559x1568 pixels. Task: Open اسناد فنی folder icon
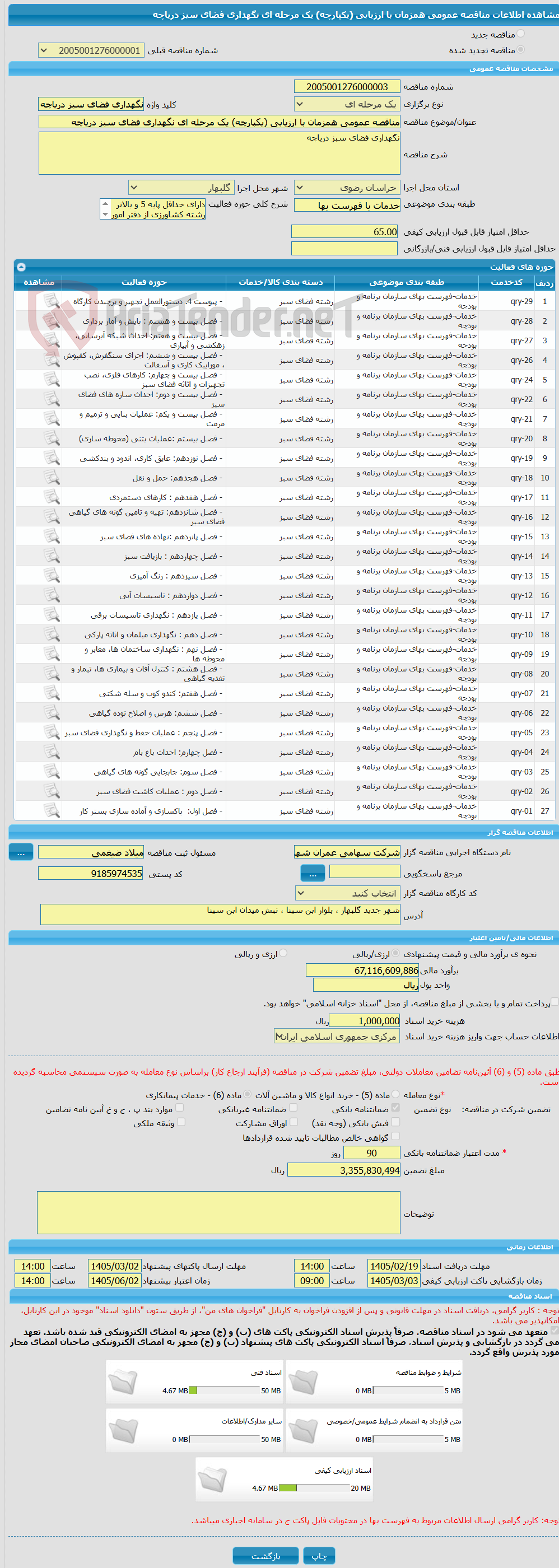click(x=123, y=1381)
